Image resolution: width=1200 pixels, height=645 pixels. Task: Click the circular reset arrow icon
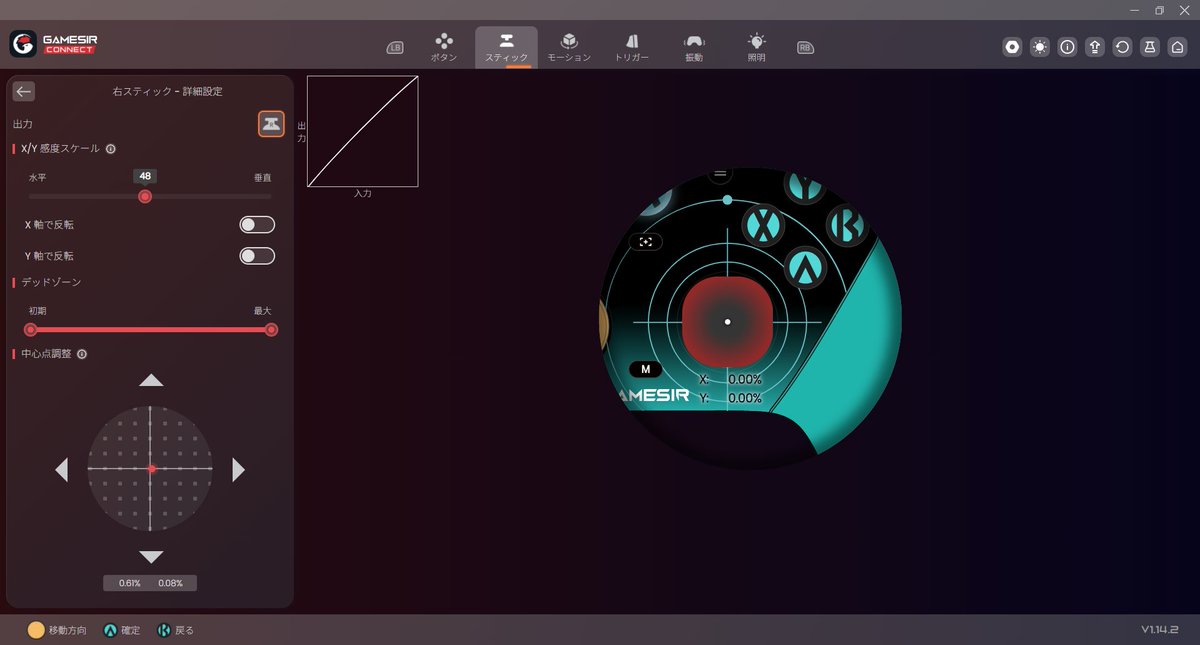[x=1123, y=47]
